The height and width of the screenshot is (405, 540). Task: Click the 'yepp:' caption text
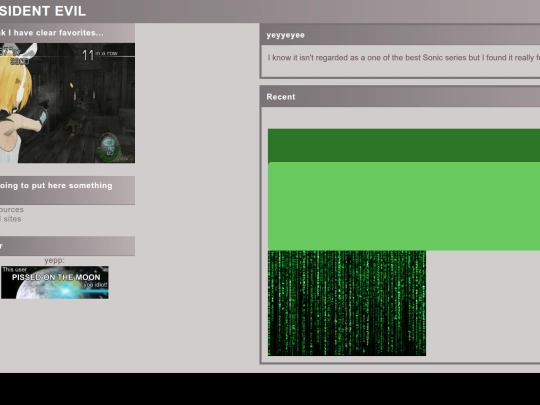pos(54,260)
